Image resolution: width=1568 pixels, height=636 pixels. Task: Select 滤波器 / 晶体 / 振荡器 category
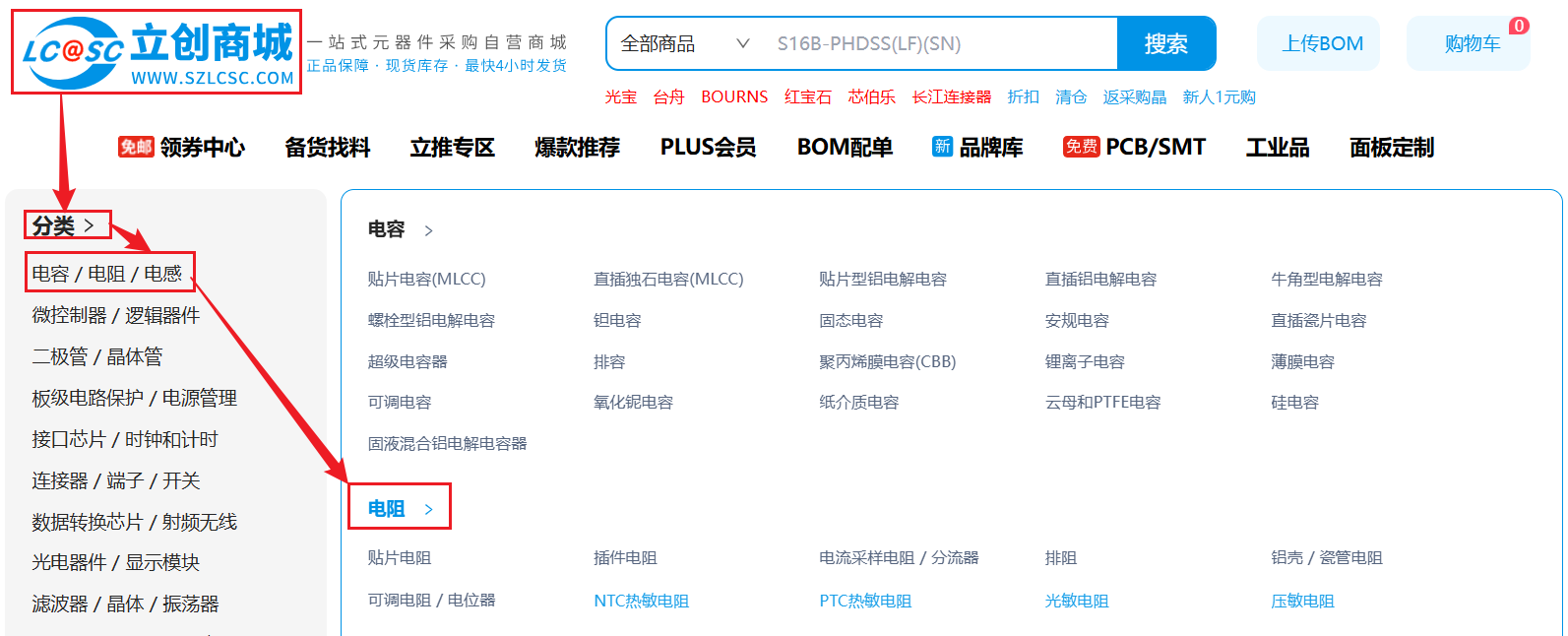[x=125, y=604]
